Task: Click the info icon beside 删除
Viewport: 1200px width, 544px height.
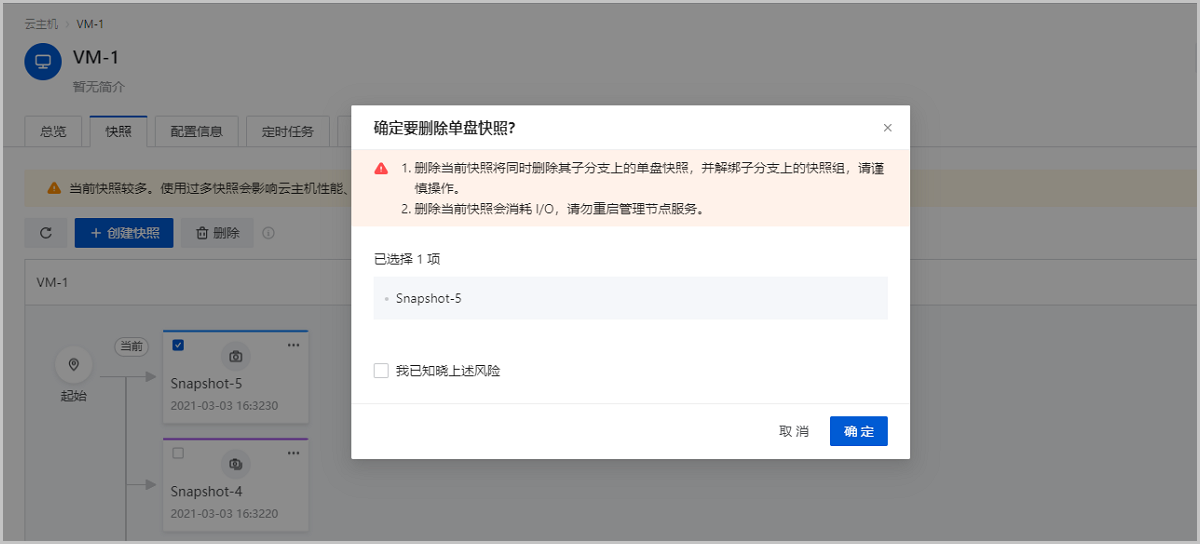Action: (x=268, y=233)
